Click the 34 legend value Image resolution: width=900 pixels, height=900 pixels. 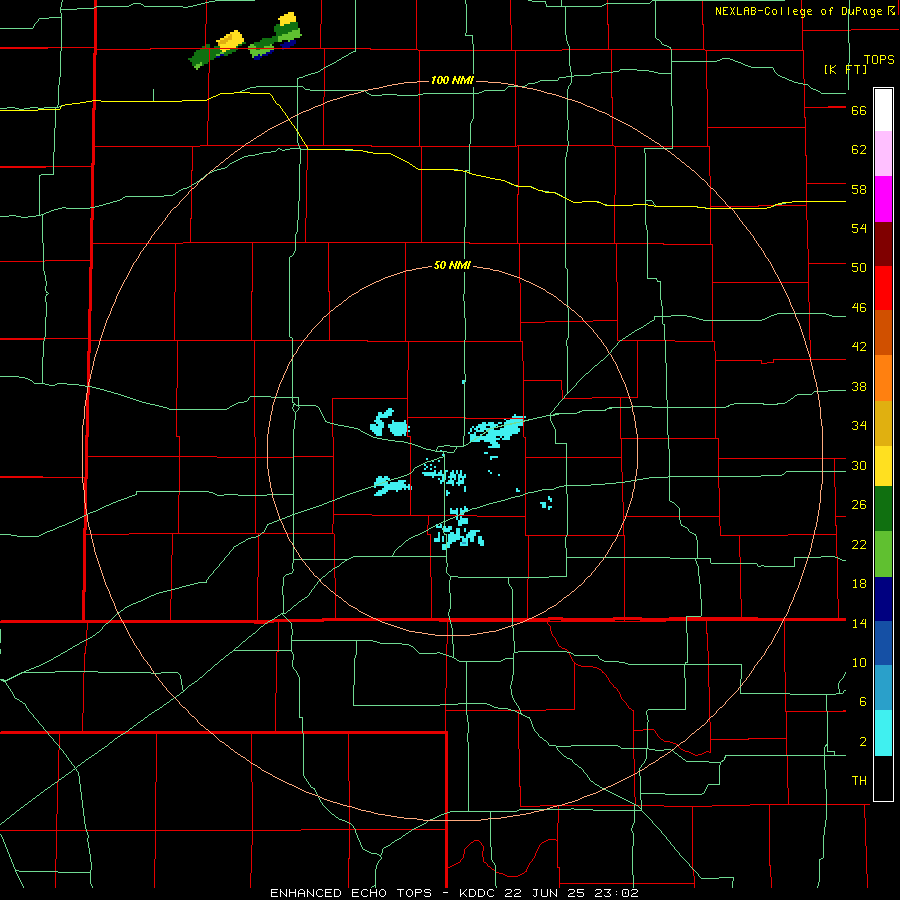click(859, 426)
